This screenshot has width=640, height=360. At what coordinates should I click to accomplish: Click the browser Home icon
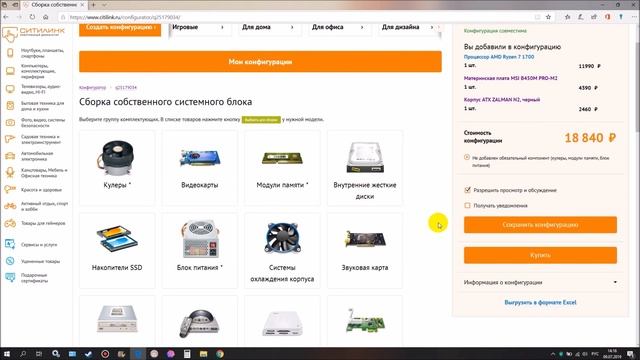click(46, 17)
